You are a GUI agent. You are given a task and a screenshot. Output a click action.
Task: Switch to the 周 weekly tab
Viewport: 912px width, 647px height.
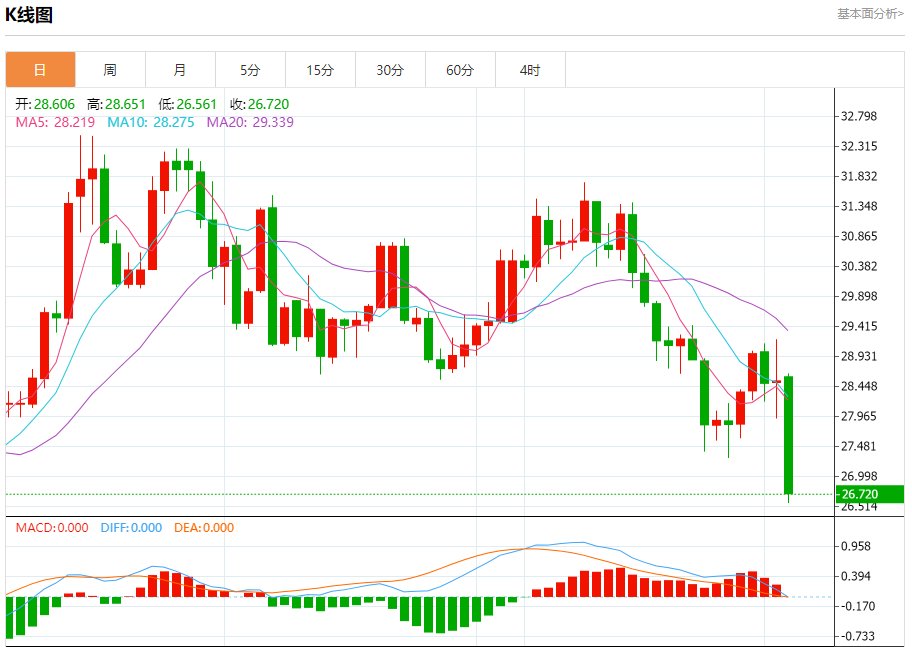coord(111,70)
